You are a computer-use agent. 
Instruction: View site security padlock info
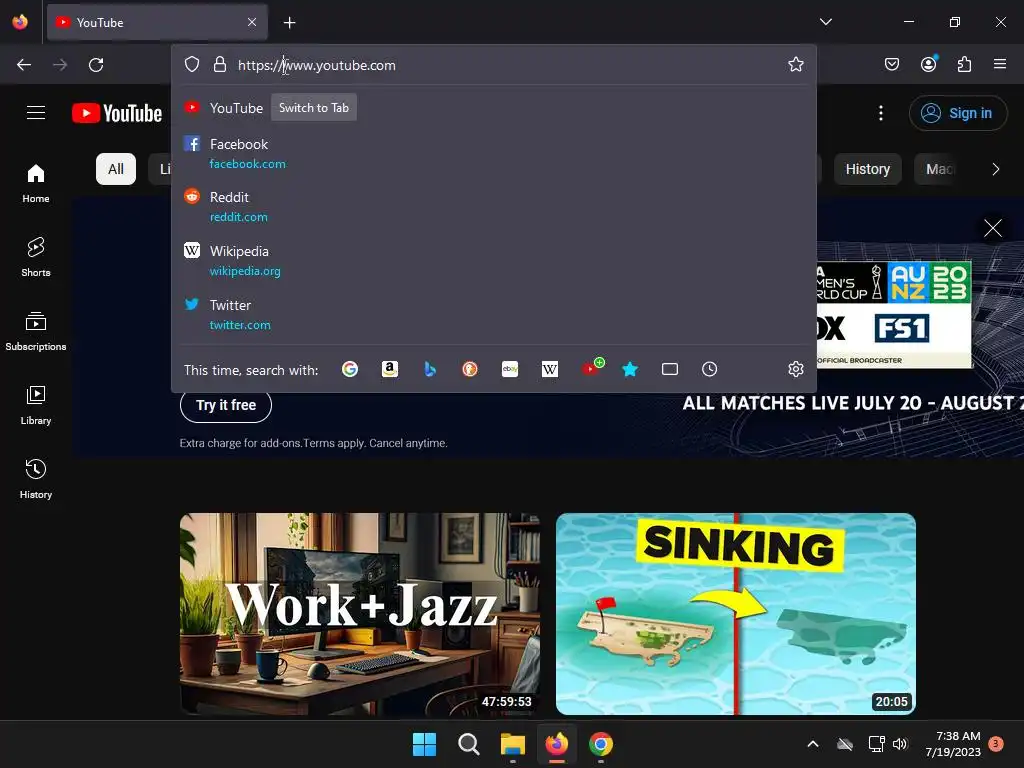click(220, 65)
